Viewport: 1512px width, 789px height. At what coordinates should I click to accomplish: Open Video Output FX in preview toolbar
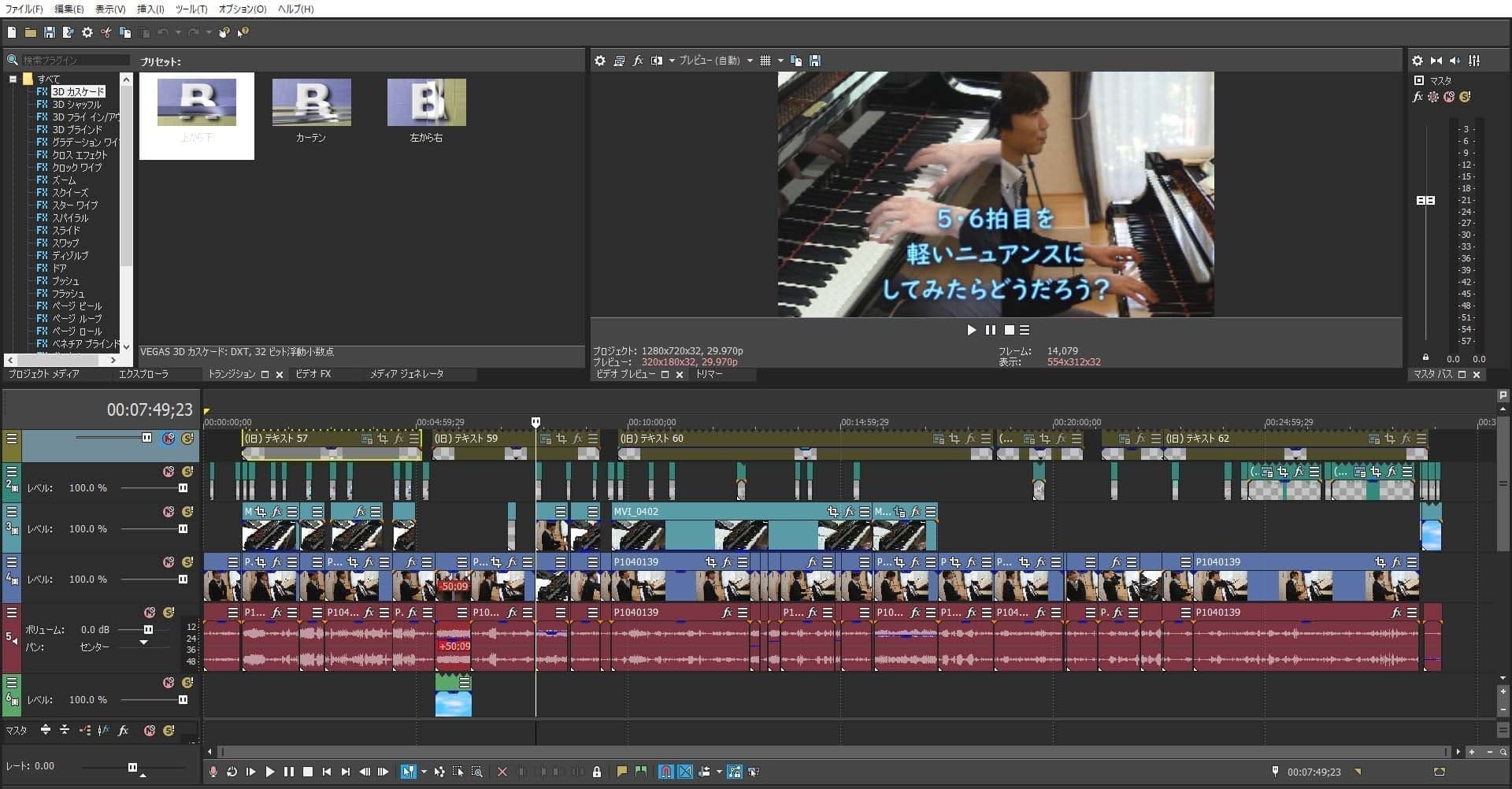click(638, 61)
